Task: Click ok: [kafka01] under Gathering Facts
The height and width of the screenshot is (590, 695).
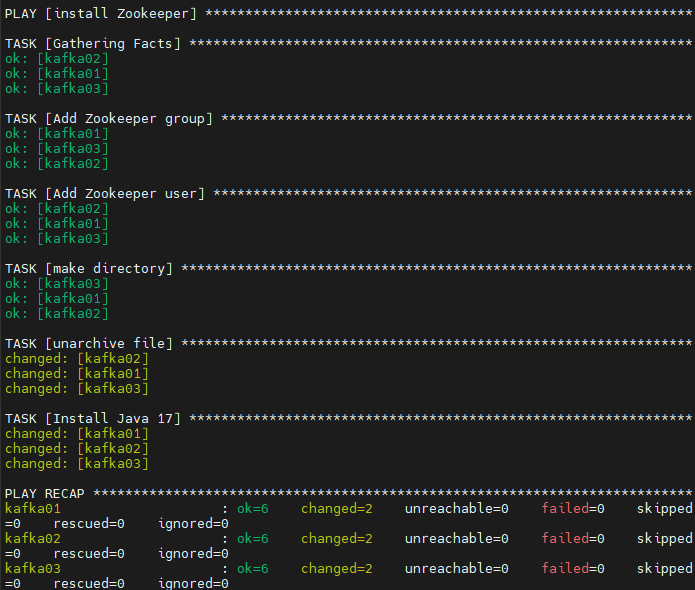Action: (57, 74)
